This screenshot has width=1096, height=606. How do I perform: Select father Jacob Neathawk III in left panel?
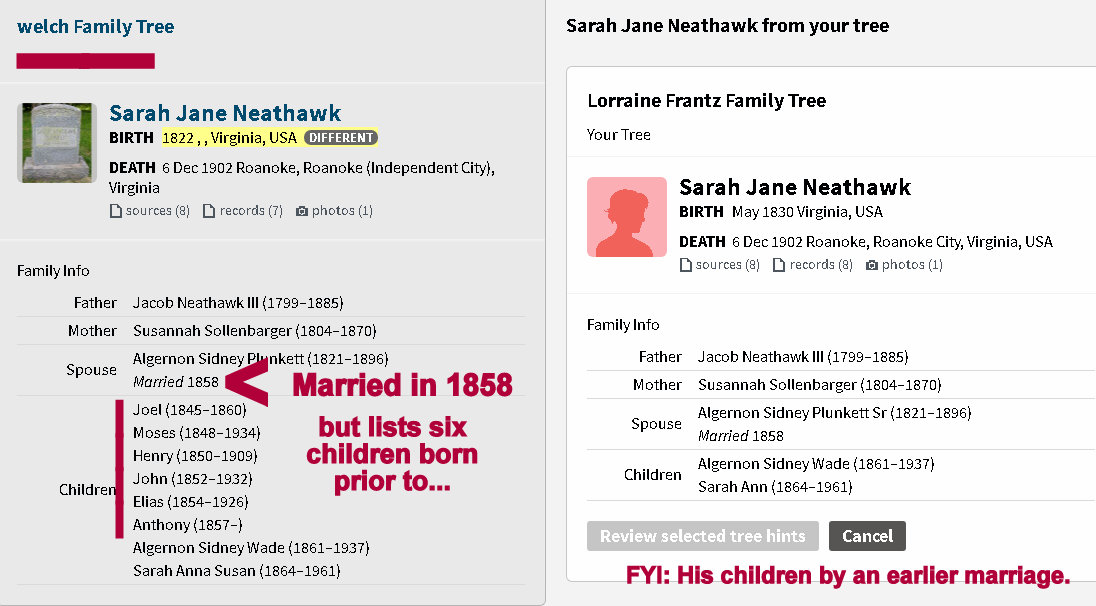point(238,302)
